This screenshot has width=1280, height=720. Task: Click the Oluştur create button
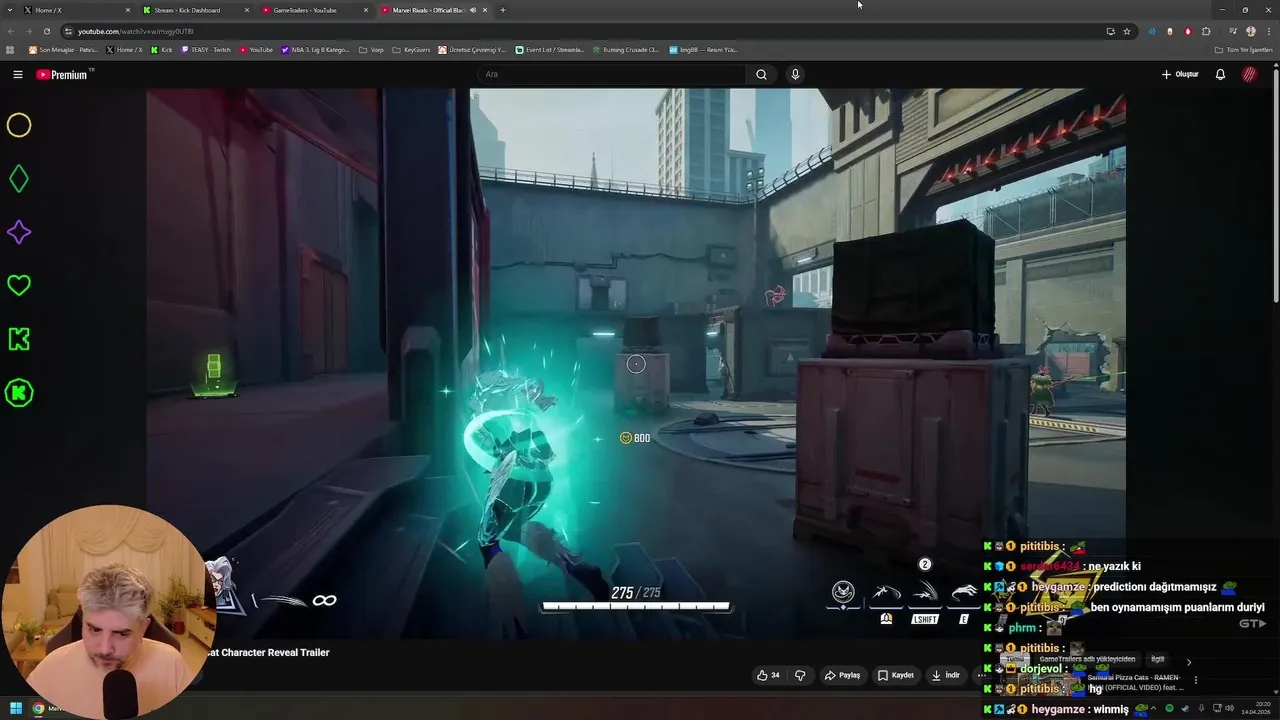click(1180, 74)
